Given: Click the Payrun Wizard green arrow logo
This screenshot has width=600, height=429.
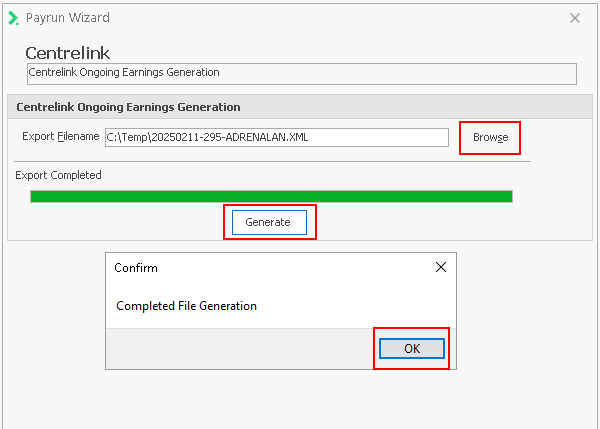Looking at the screenshot, I should (x=13, y=18).
